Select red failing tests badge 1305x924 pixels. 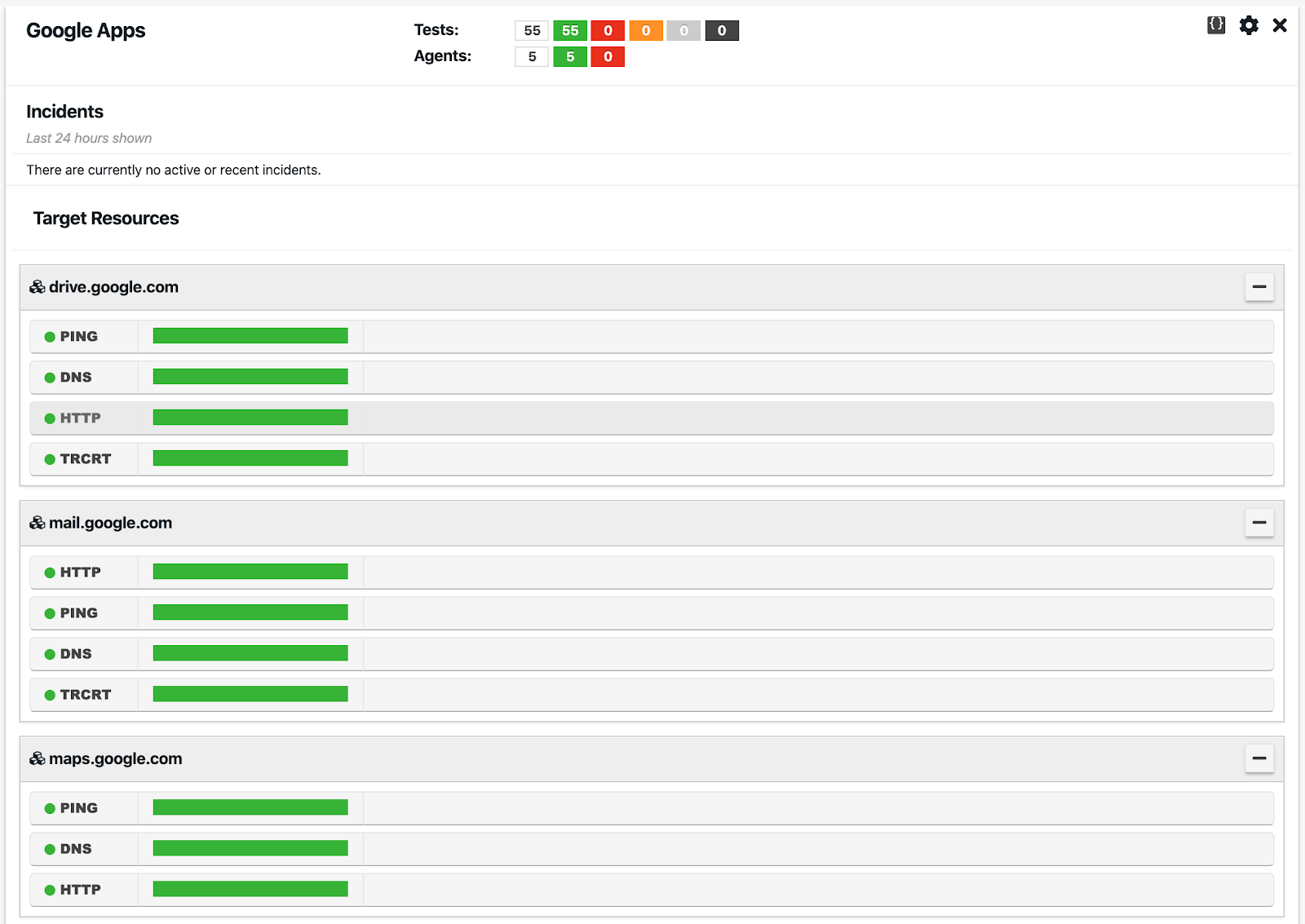coord(608,31)
